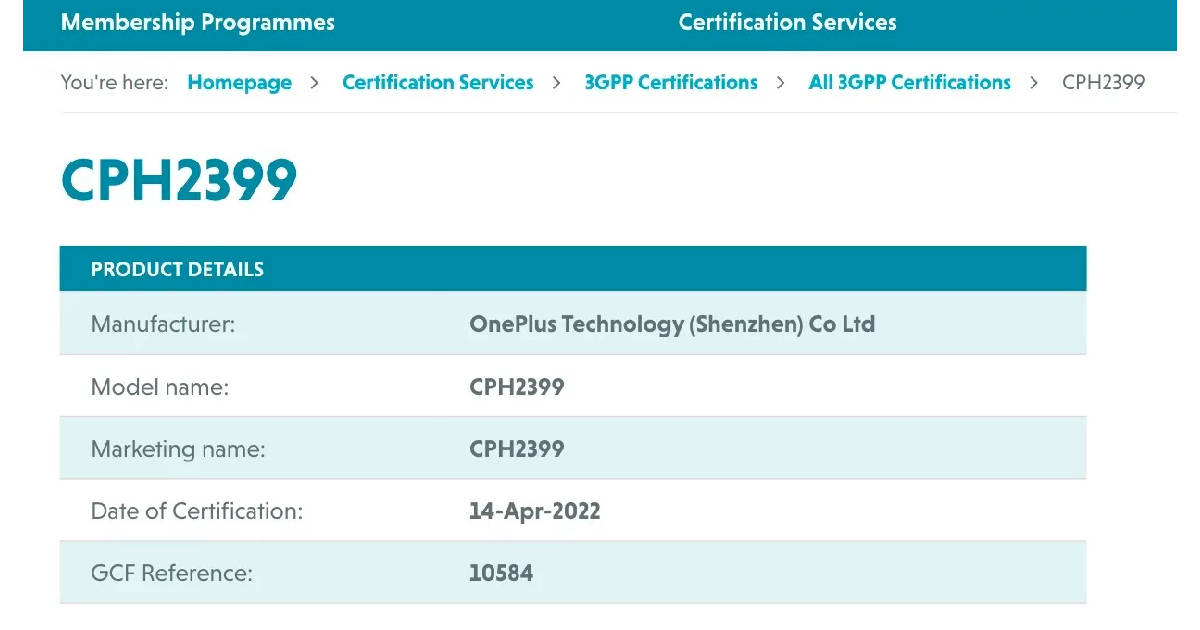Viewport: 1200px width, 630px height.
Task: Open the Membership Programmes menu
Action: pyautogui.click(x=198, y=22)
